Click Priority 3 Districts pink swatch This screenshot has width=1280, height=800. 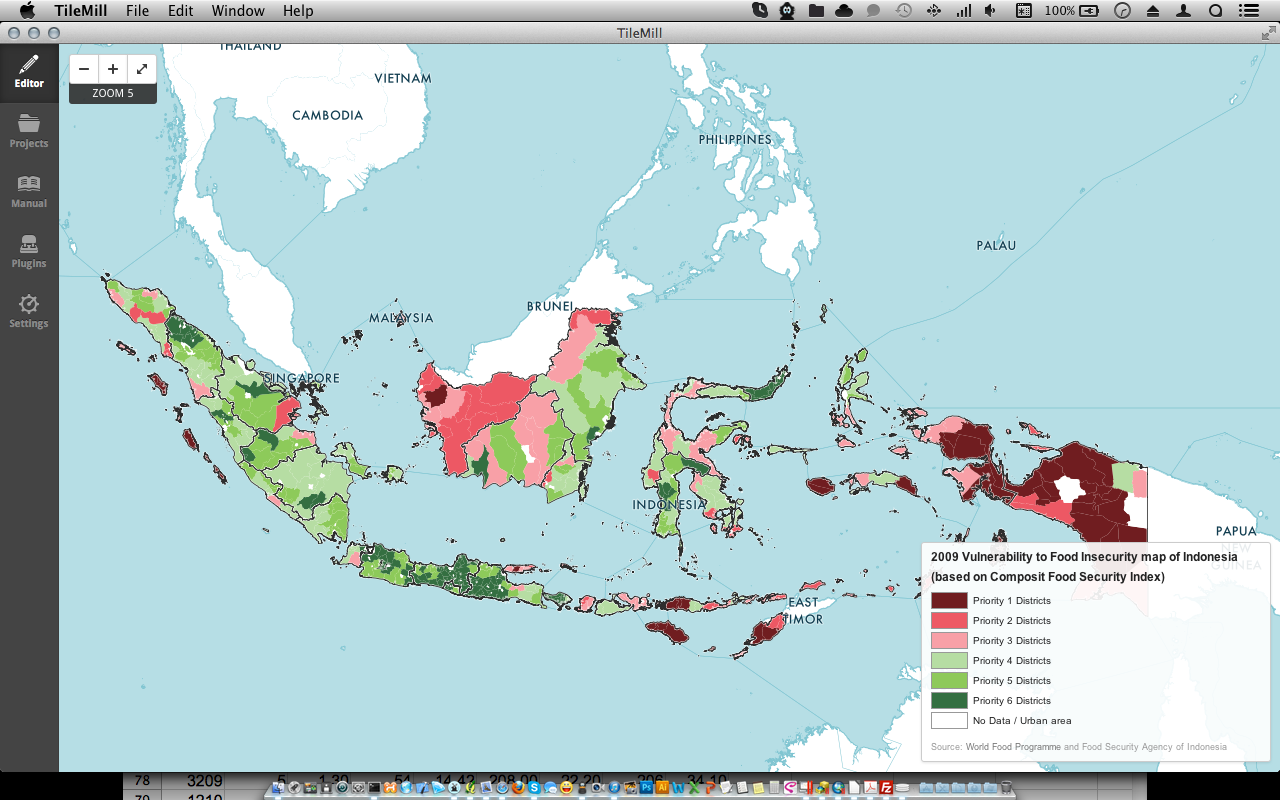click(x=949, y=640)
